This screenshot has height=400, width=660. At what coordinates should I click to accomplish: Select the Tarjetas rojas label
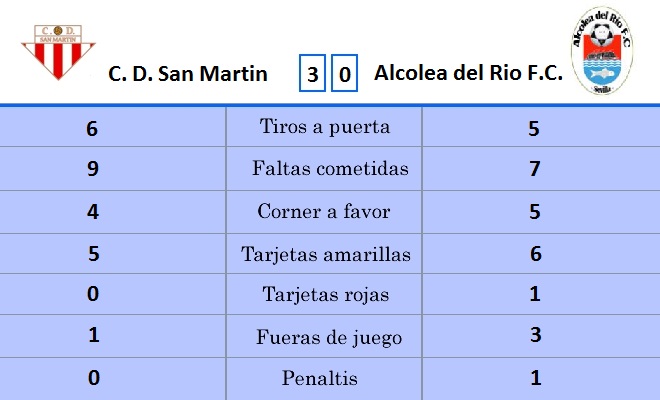(325, 295)
